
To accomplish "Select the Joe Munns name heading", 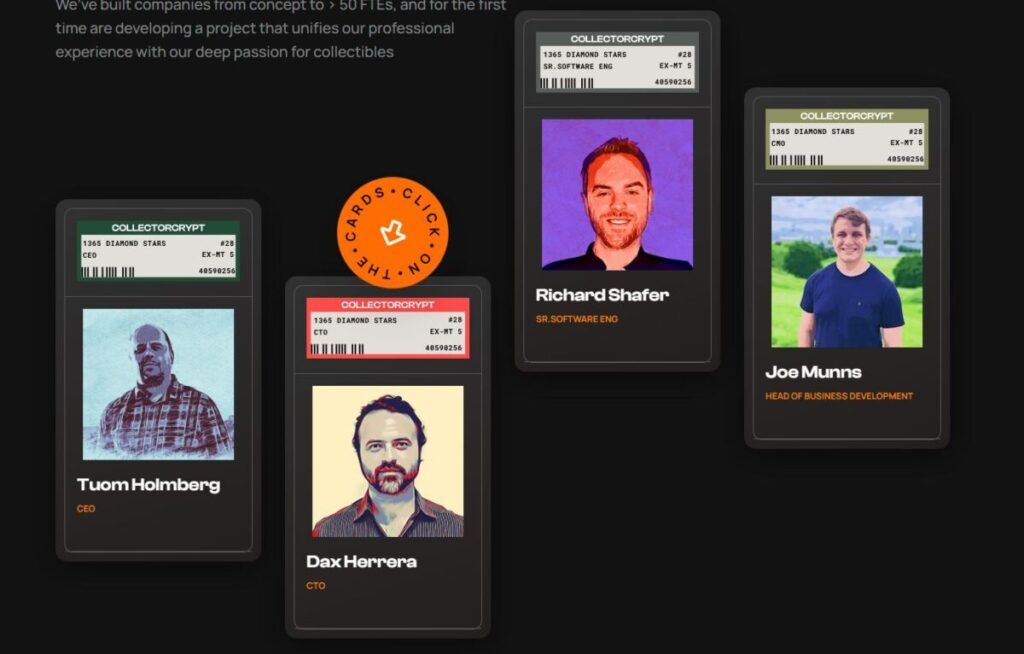I will 813,372.
